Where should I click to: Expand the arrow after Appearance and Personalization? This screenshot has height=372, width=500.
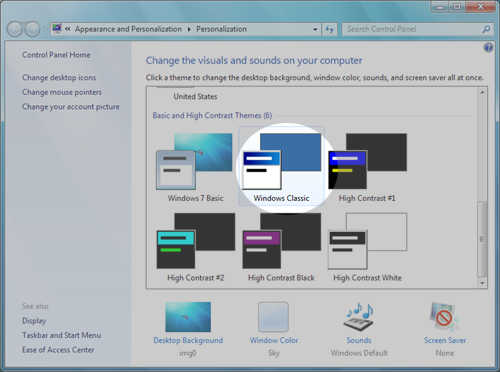189,29
